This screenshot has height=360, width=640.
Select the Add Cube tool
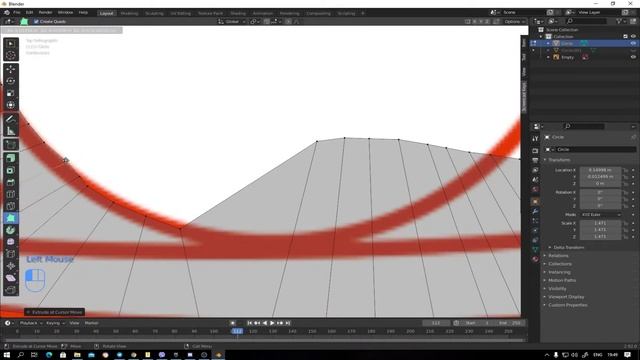11,144
